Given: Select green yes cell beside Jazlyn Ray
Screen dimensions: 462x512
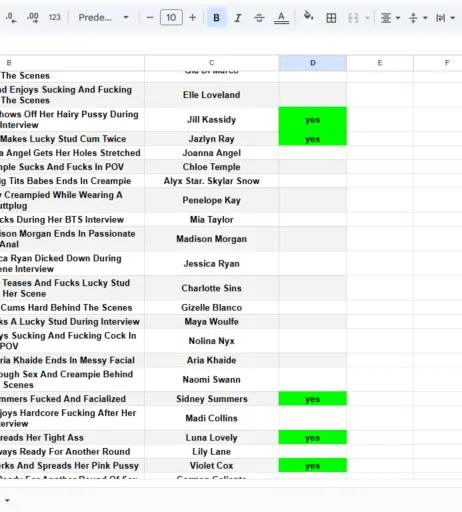Looking at the screenshot, I should click(x=313, y=139).
